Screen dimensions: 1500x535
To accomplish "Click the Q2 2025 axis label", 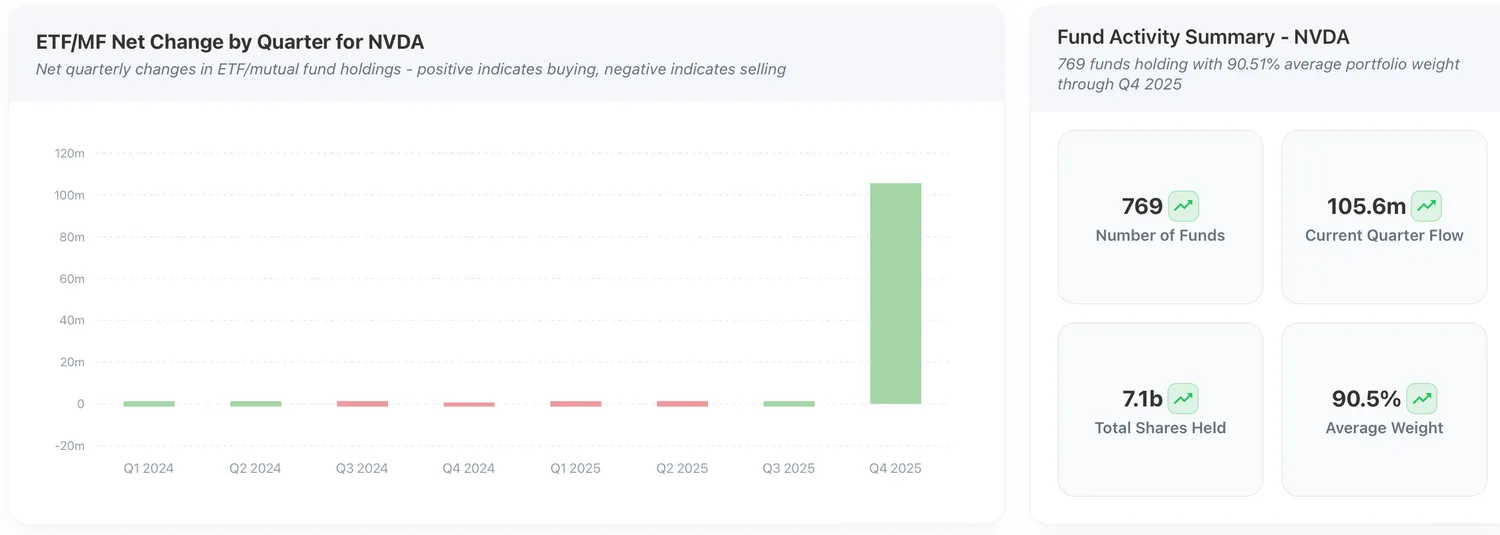I will (682, 468).
